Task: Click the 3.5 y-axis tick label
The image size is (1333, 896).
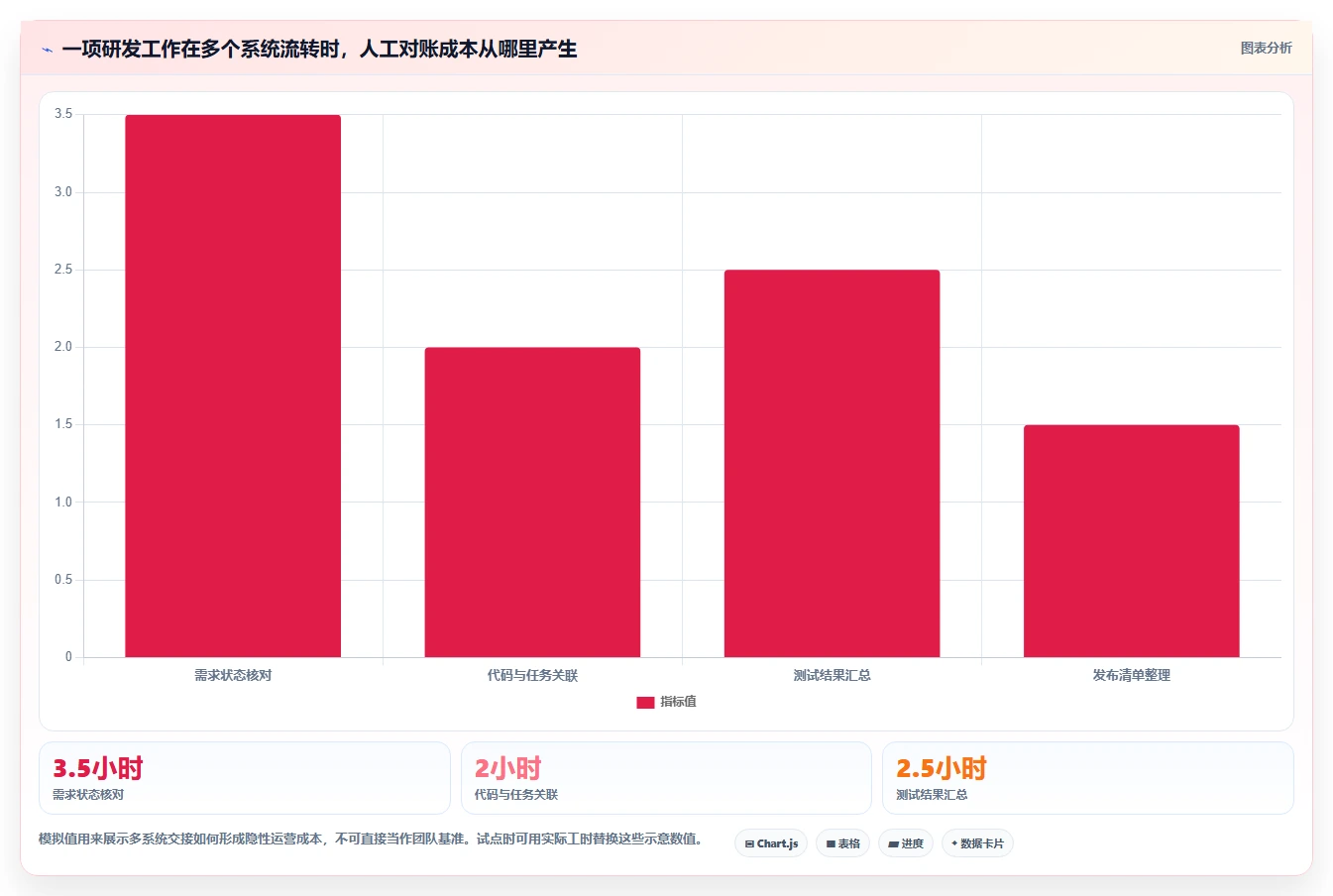Action: [63, 114]
